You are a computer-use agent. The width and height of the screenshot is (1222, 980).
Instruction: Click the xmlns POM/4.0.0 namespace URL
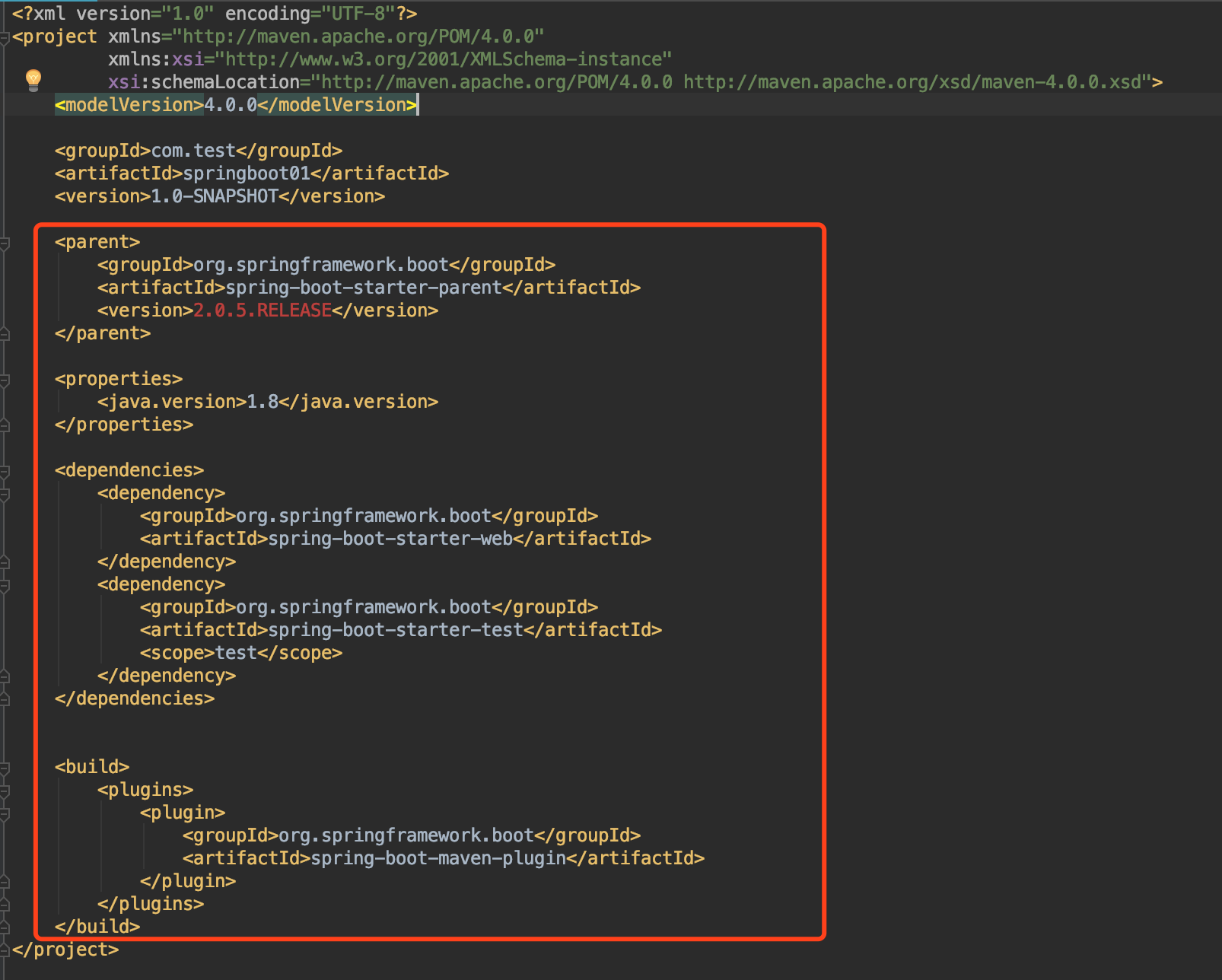358,37
